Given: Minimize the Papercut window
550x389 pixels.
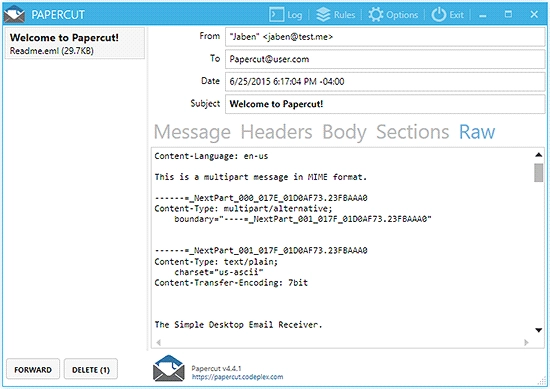Looking at the screenshot, I should pos(483,15).
